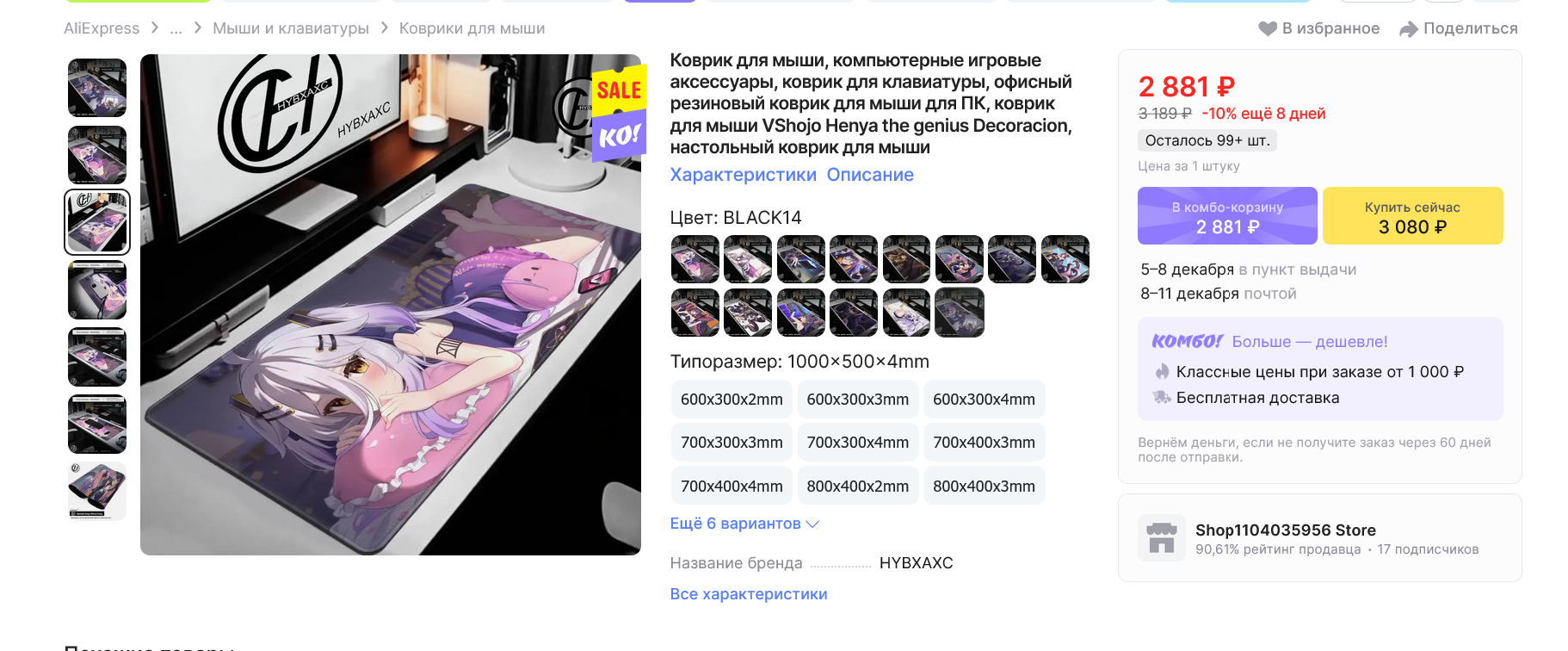
Task: Click the share arrow icon
Action: 1409,28
